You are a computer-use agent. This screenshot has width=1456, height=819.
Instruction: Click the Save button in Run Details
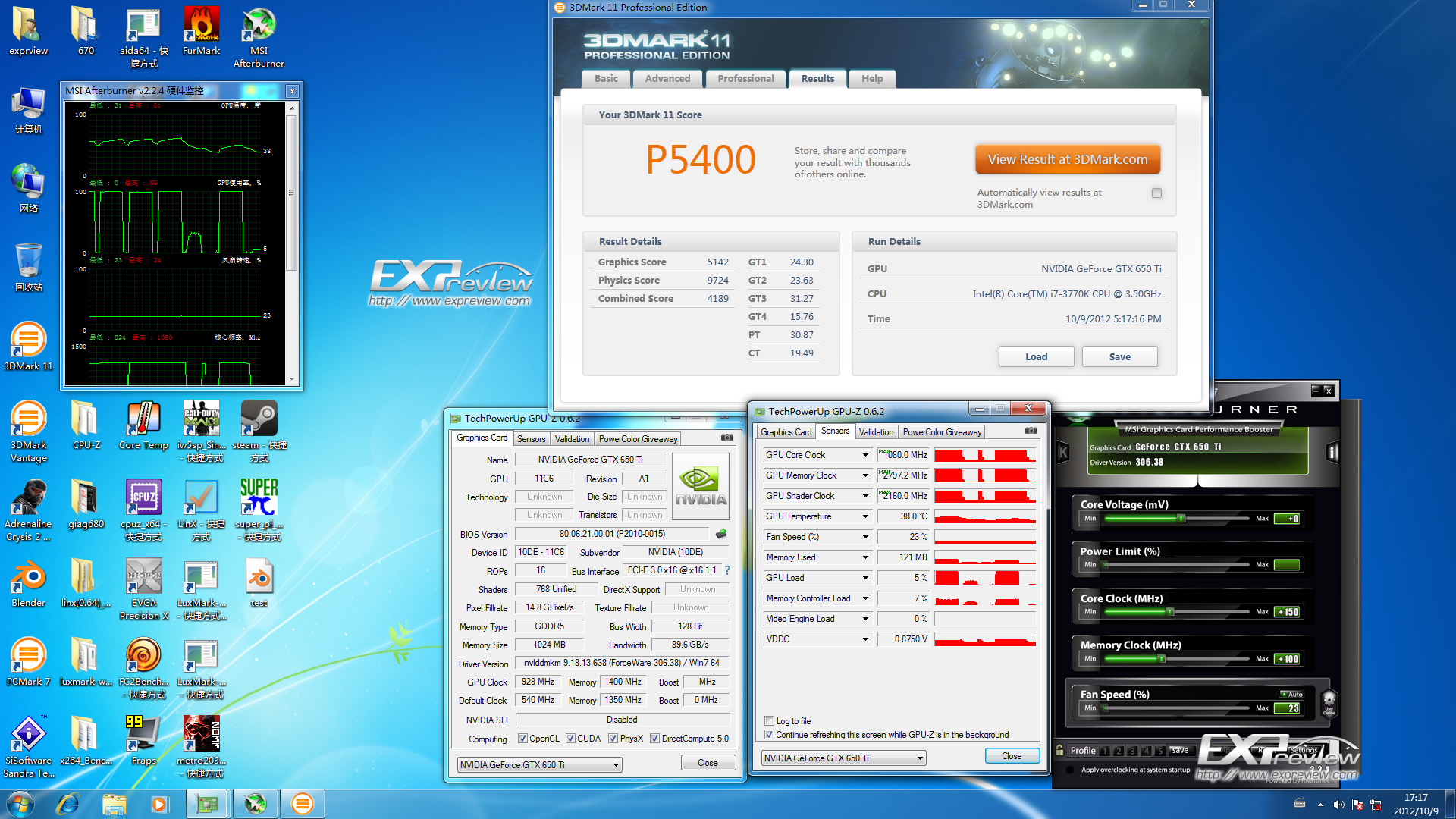pos(1119,356)
